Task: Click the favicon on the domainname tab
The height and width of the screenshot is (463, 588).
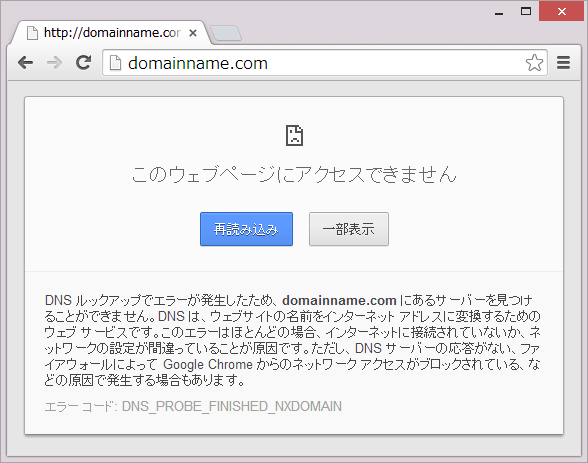Action: coord(32,33)
